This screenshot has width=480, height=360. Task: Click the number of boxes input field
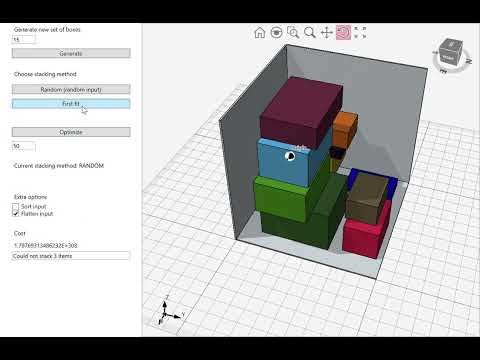pyautogui.click(x=24, y=40)
